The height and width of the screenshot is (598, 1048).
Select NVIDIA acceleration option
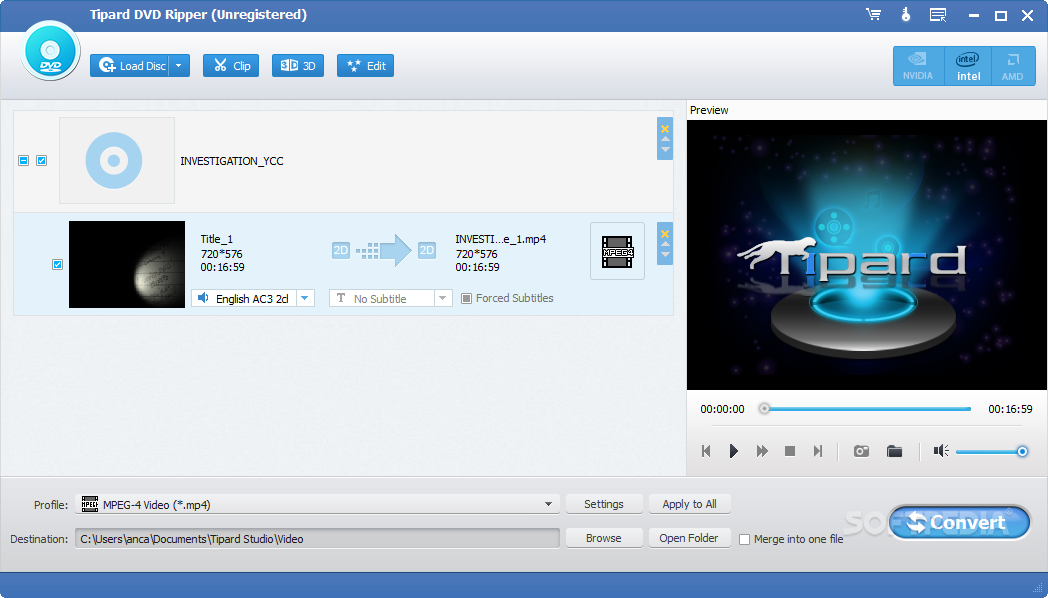[x=918, y=66]
